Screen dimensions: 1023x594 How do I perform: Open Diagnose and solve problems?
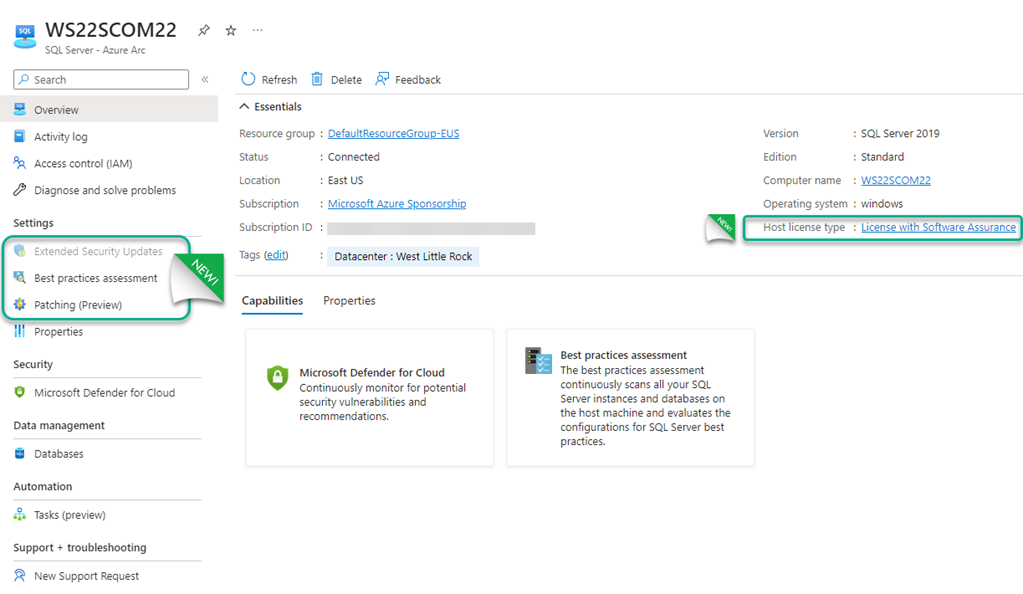[104, 191]
